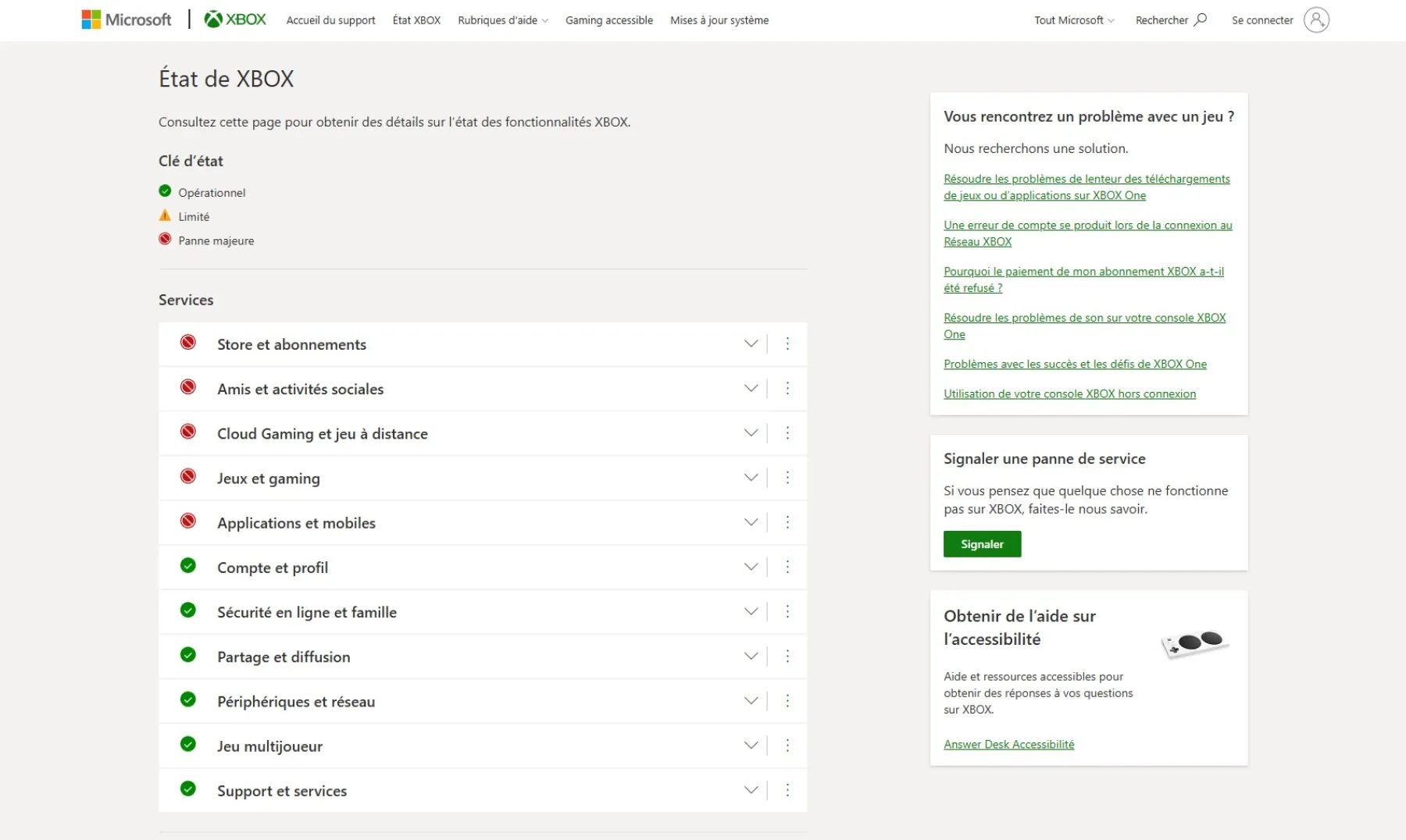Open the Answer Desk Accessibilité link
Image resolution: width=1406 pixels, height=840 pixels.
(x=1008, y=745)
